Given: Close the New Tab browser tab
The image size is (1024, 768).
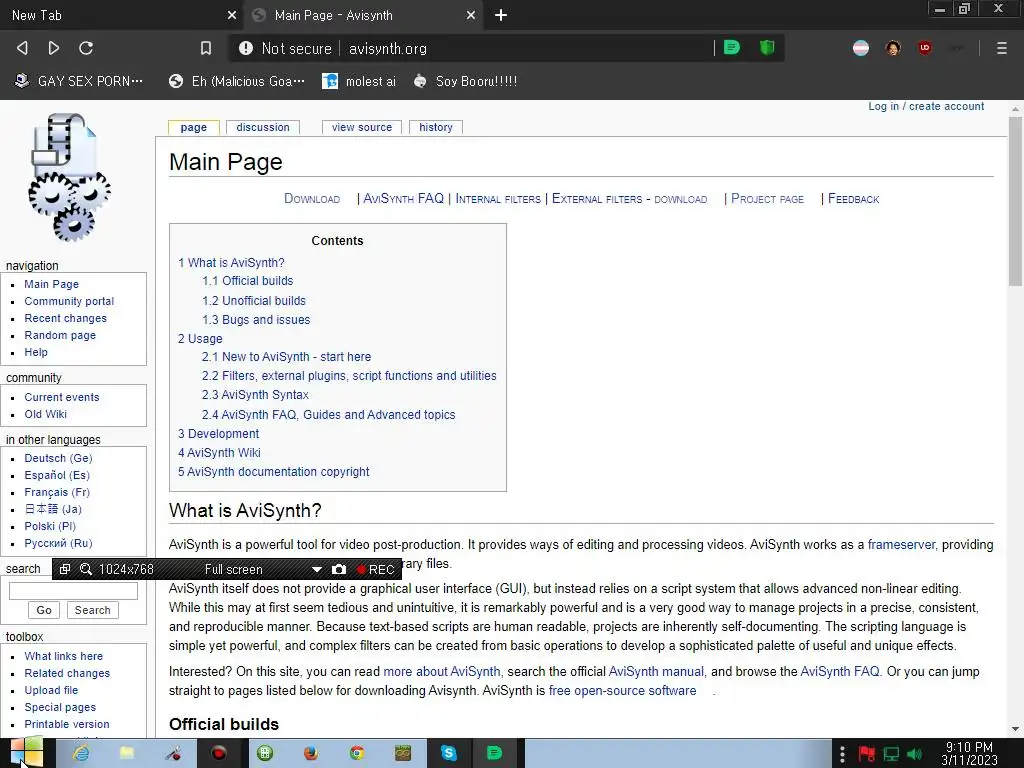Looking at the screenshot, I should tap(231, 15).
